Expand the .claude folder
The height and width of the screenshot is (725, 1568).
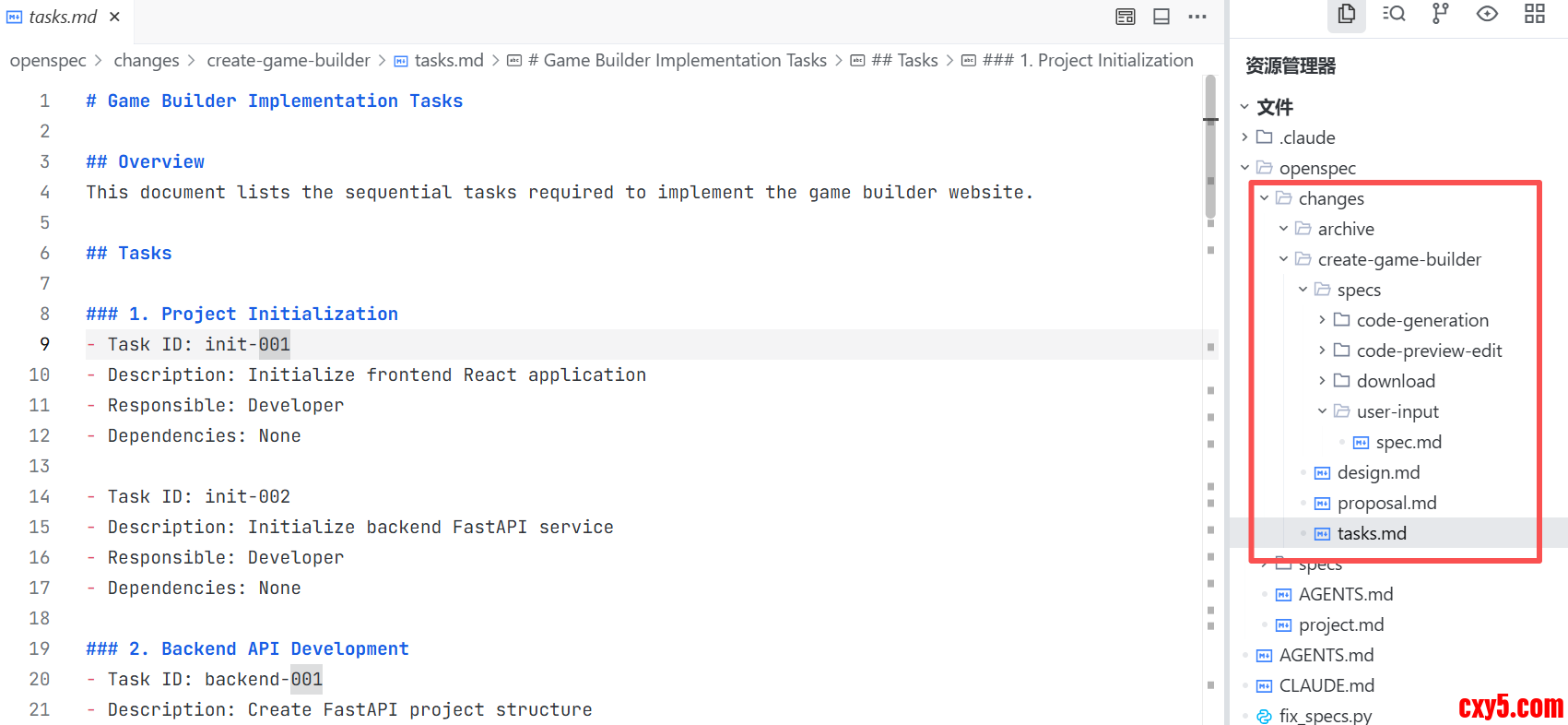[1245, 137]
